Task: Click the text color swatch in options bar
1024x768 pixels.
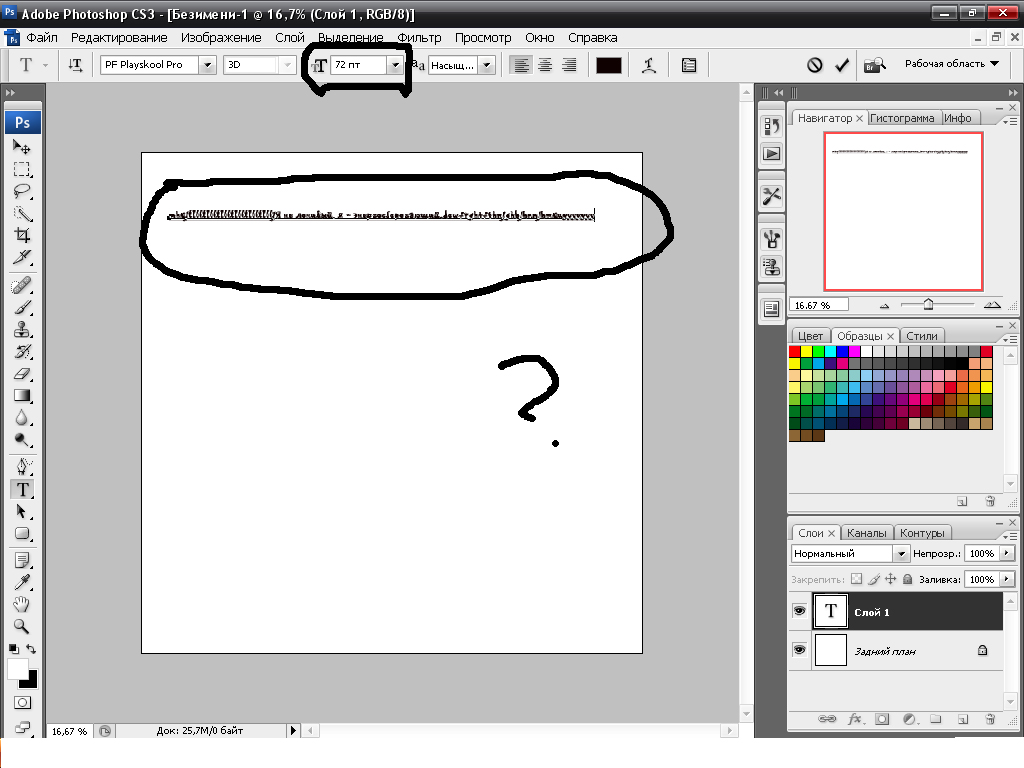Action: click(x=609, y=65)
